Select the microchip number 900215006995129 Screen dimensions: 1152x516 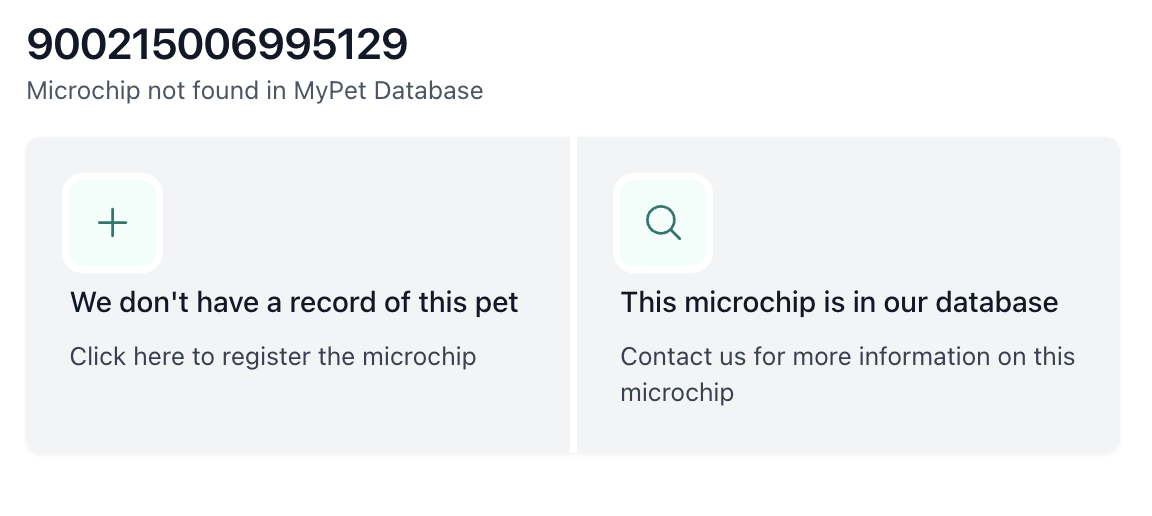pyautogui.click(x=217, y=44)
